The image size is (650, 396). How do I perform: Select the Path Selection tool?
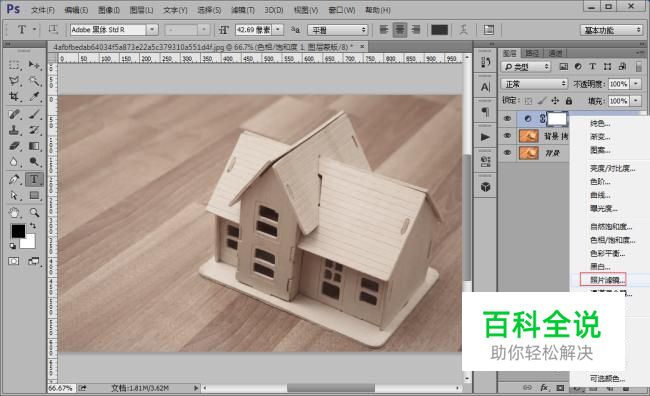coord(15,195)
